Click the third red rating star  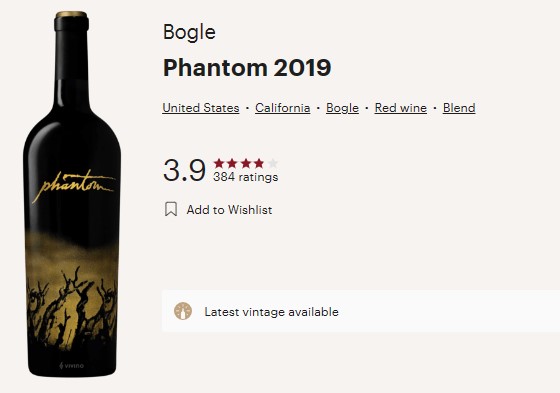pos(246,164)
